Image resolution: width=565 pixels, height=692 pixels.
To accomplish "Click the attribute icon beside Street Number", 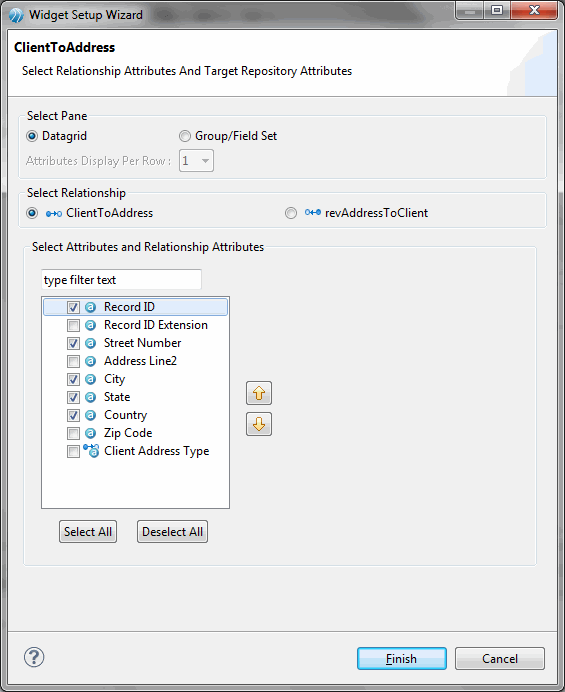I will pyautogui.click(x=90, y=343).
